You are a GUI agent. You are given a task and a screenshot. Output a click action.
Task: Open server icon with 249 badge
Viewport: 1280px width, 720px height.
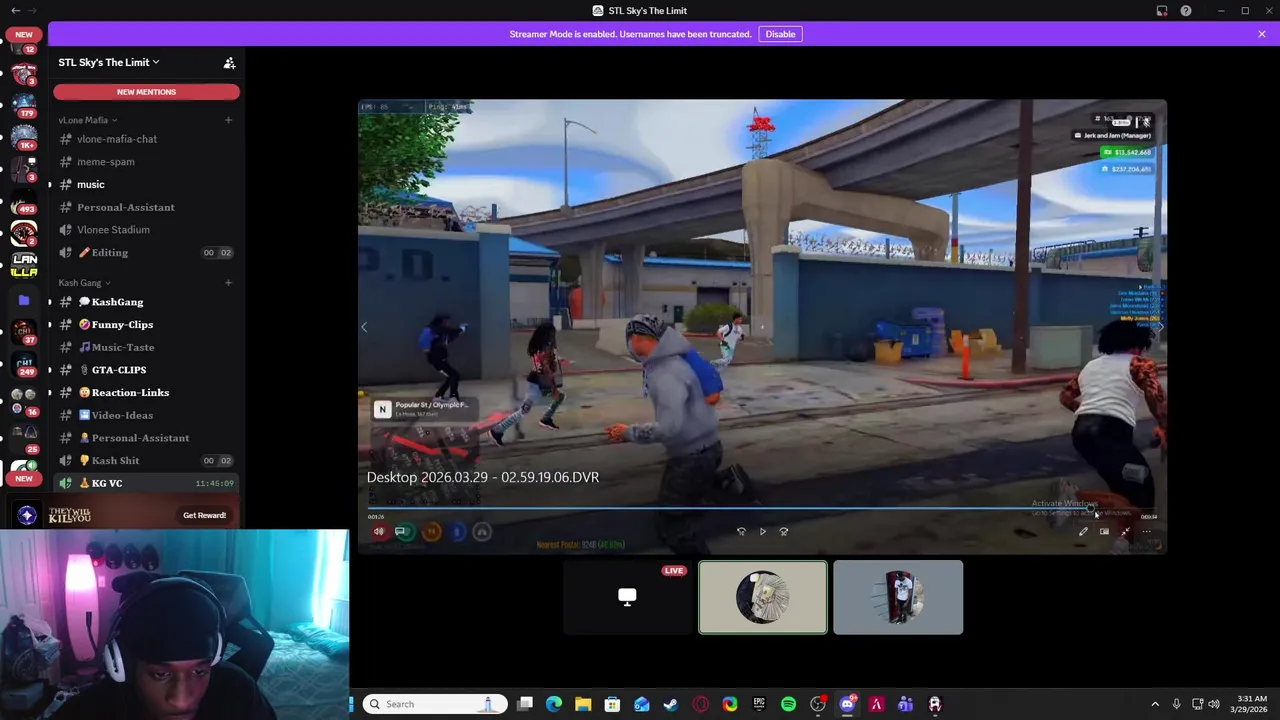pos(24,364)
